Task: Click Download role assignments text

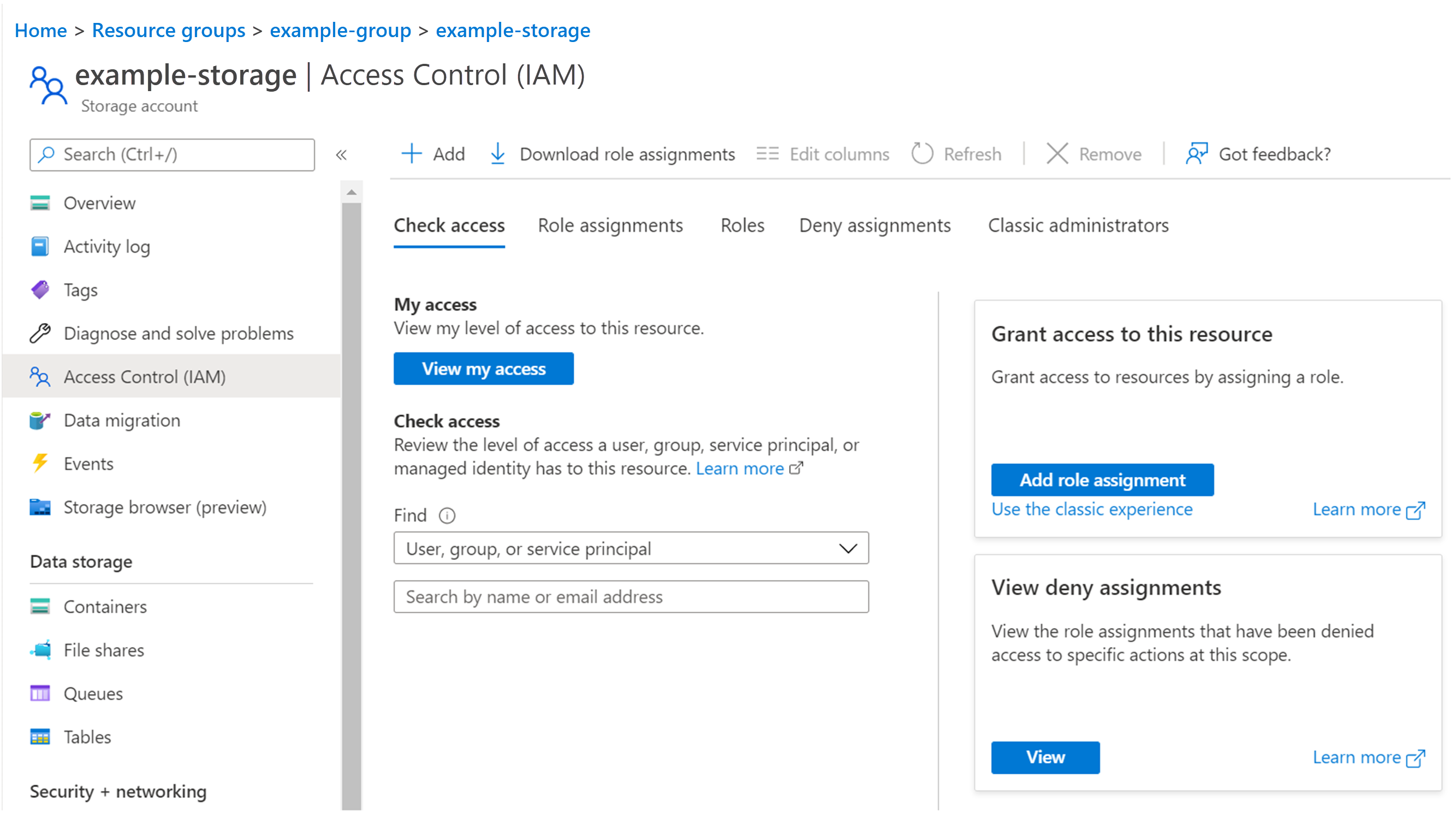Action: coord(627,154)
